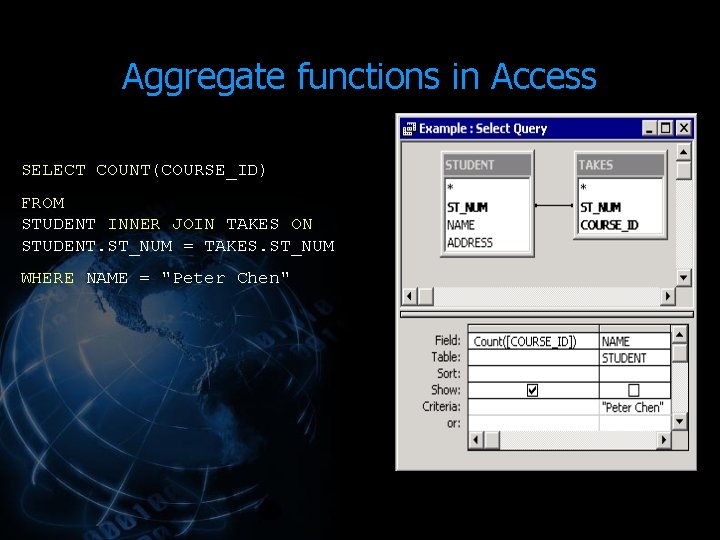Viewport: 720px width, 540px height.
Task: Click Sort cell under Count([COURSE_ID]) column
Action: [534, 374]
